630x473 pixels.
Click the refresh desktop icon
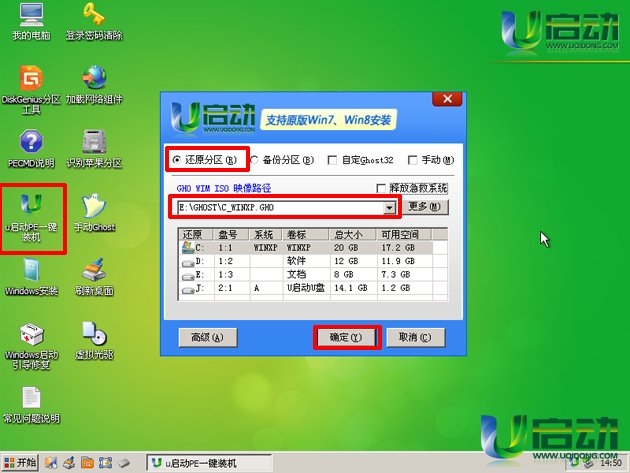[94, 276]
